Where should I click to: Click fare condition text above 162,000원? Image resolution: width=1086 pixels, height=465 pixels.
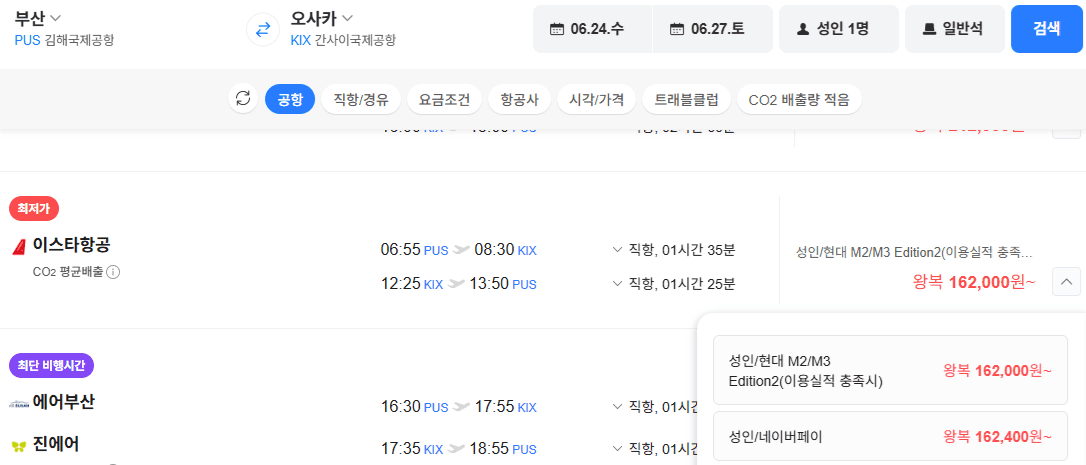click(x=915, y=252)
